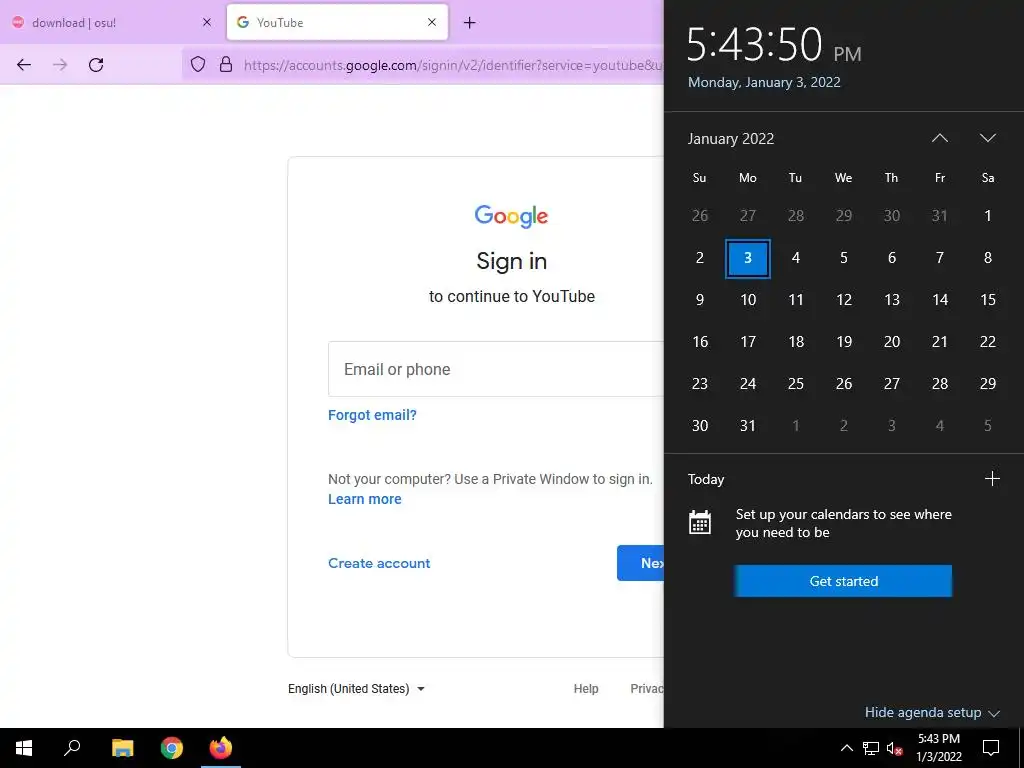
Task: Add a new event with plus icon
Action: click(992, 479)
